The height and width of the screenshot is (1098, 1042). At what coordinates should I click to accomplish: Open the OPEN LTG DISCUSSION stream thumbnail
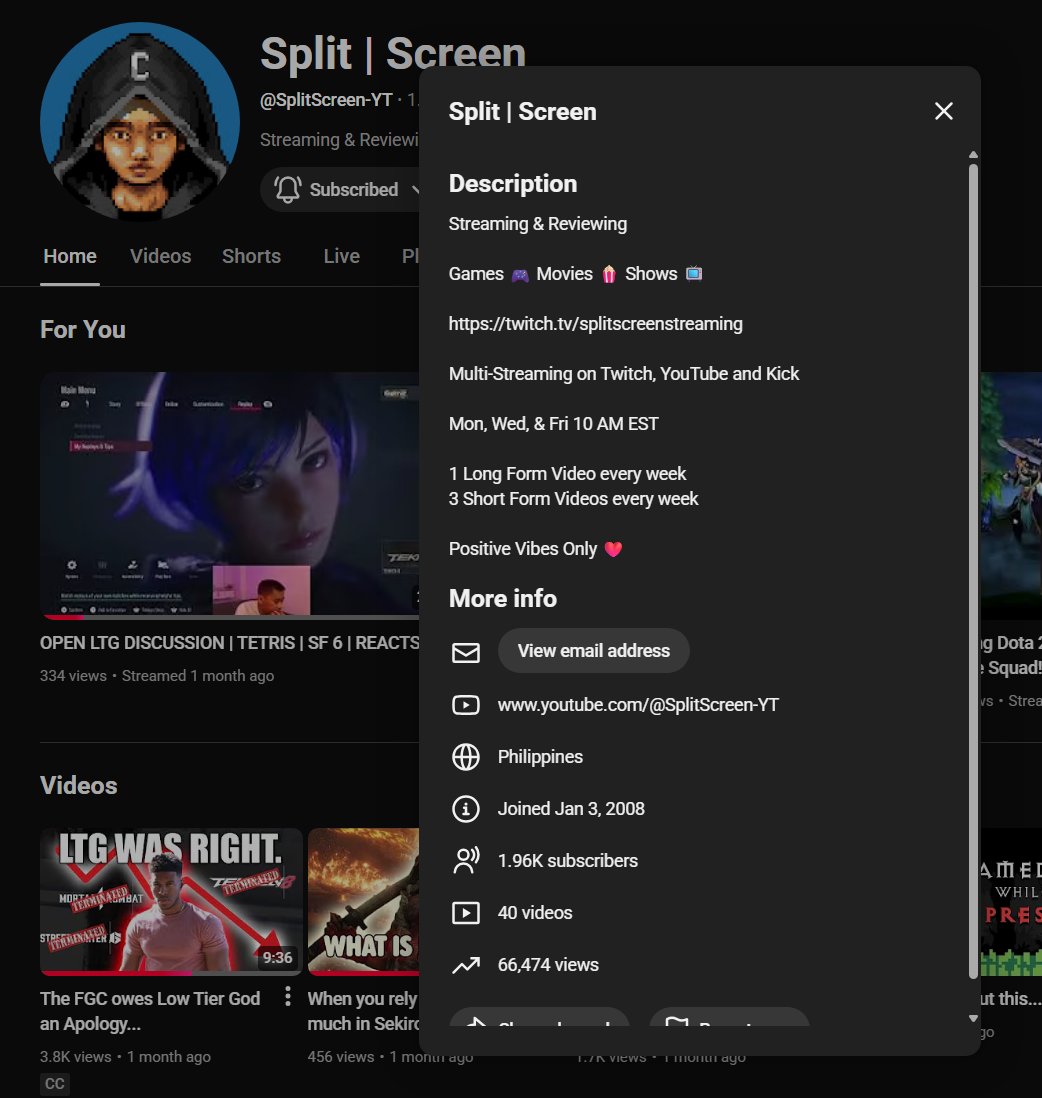[x=230, y=496]
